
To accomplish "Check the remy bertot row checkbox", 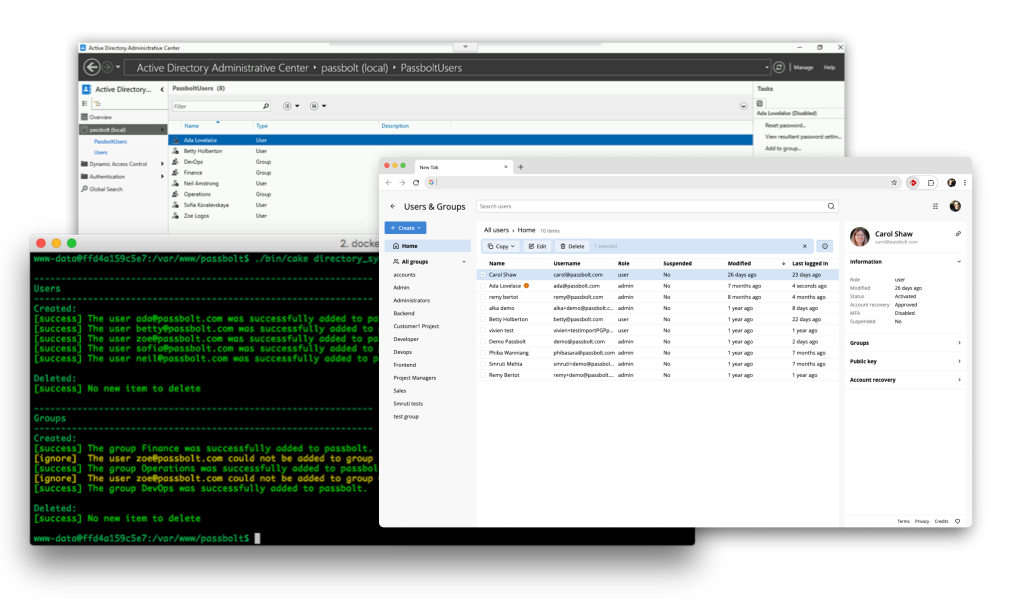I will pos(482,297).
